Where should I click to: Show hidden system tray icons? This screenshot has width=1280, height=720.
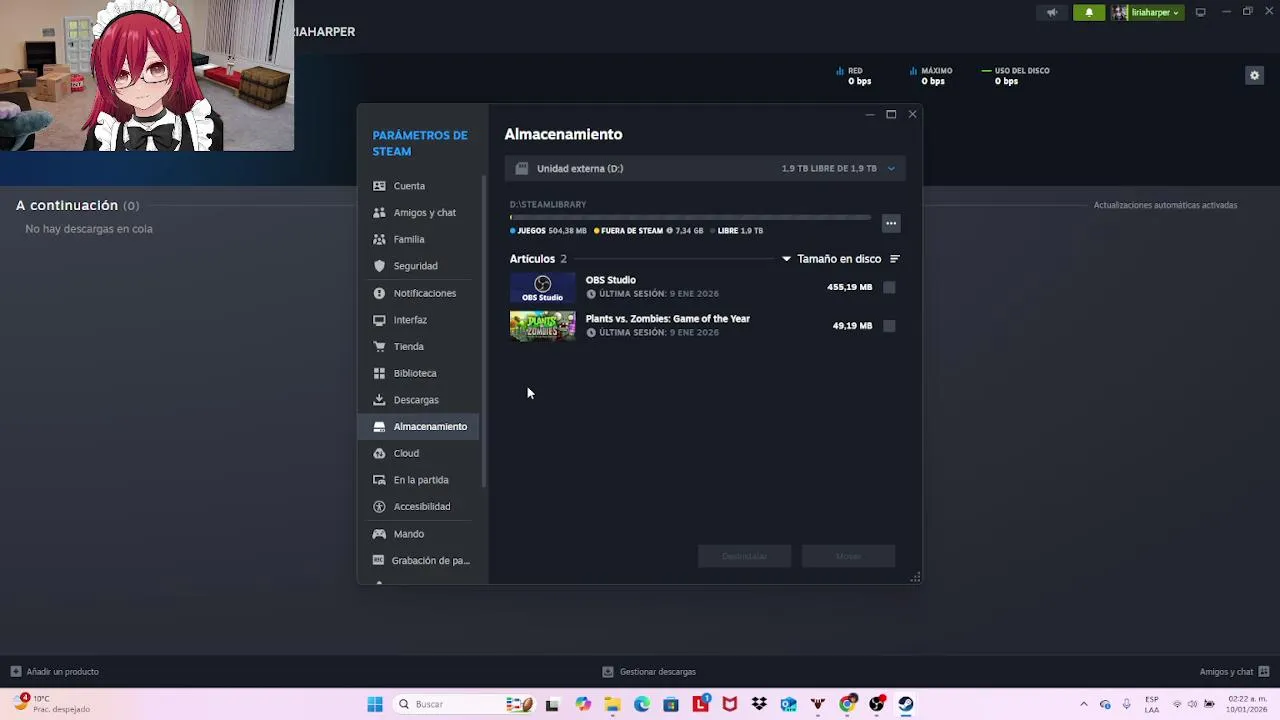(1083, 704)
